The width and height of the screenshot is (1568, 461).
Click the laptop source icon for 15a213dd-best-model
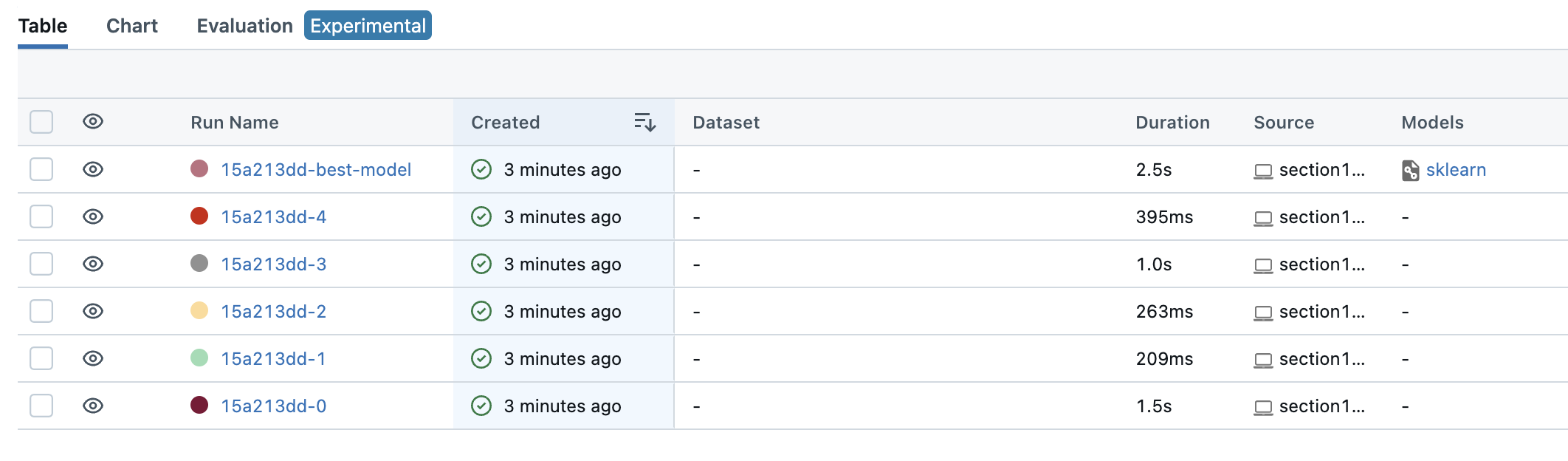[1263, 171]
